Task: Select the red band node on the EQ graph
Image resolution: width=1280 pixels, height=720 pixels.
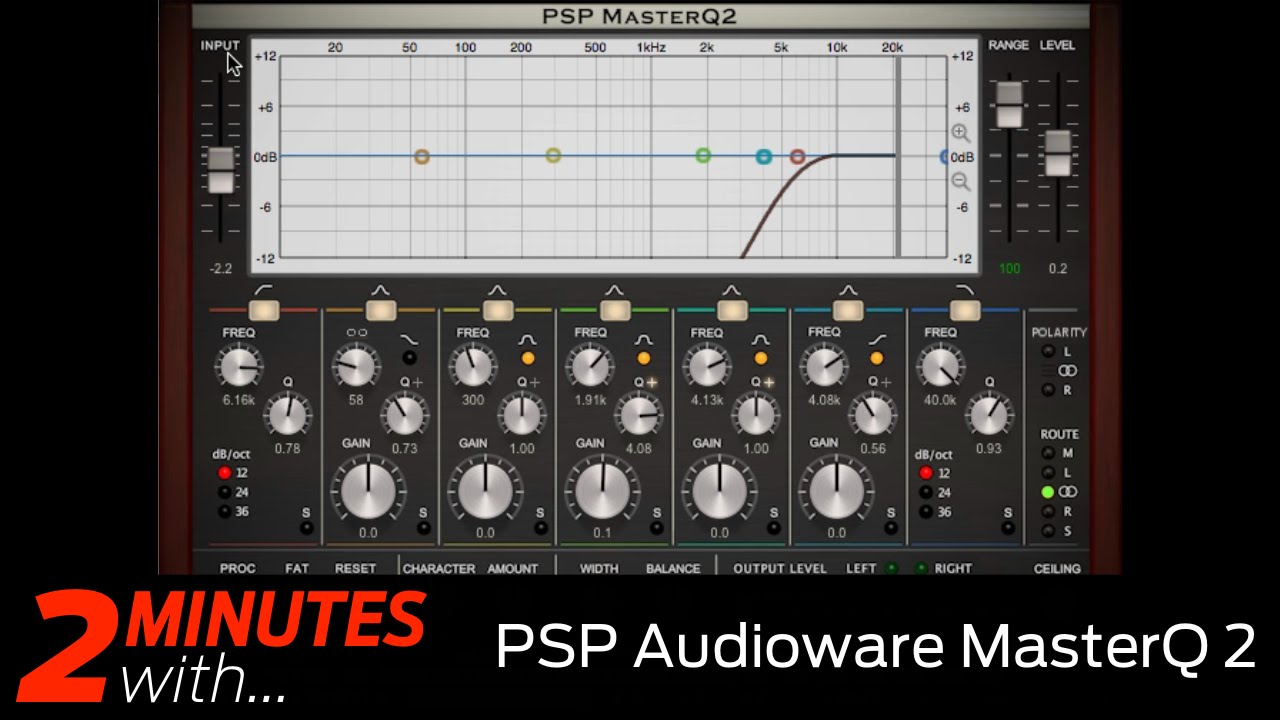Action: (x=797, y=157)
